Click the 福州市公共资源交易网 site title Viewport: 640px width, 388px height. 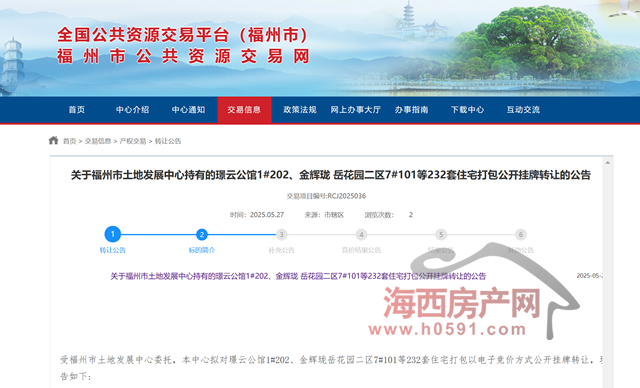click(183, 56)
